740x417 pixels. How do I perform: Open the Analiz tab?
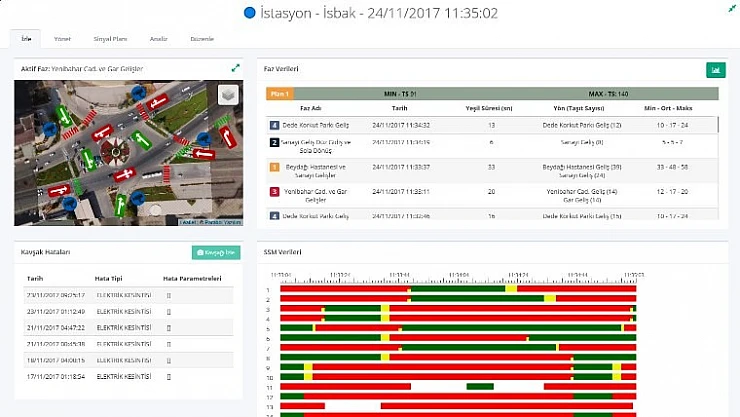pyautogui.click(x=159, y=39)
